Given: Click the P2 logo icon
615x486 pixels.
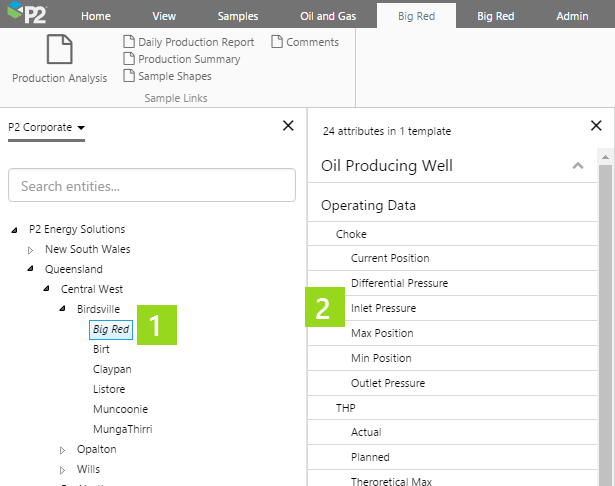Looking at the screenshot, I should (27, 14).
